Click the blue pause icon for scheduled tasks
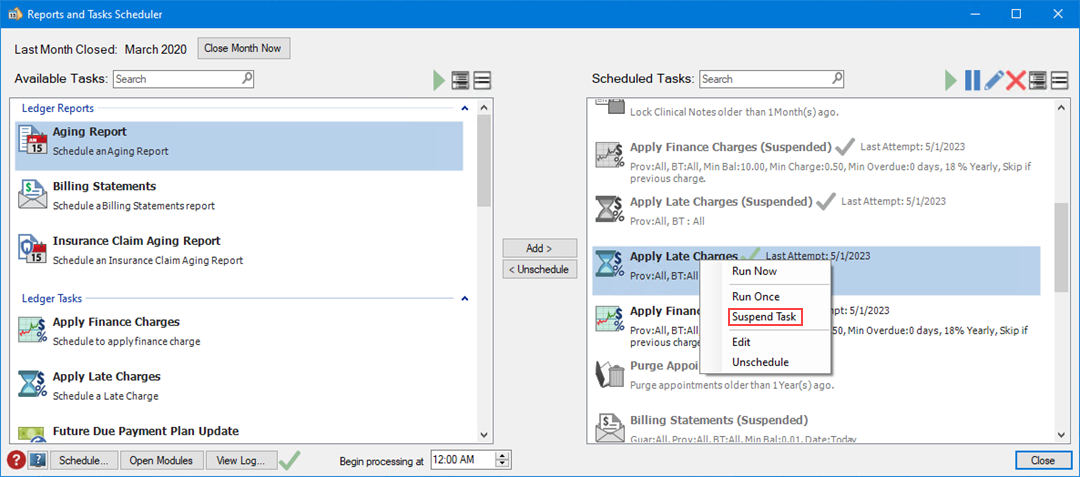 tap(972, 80)
